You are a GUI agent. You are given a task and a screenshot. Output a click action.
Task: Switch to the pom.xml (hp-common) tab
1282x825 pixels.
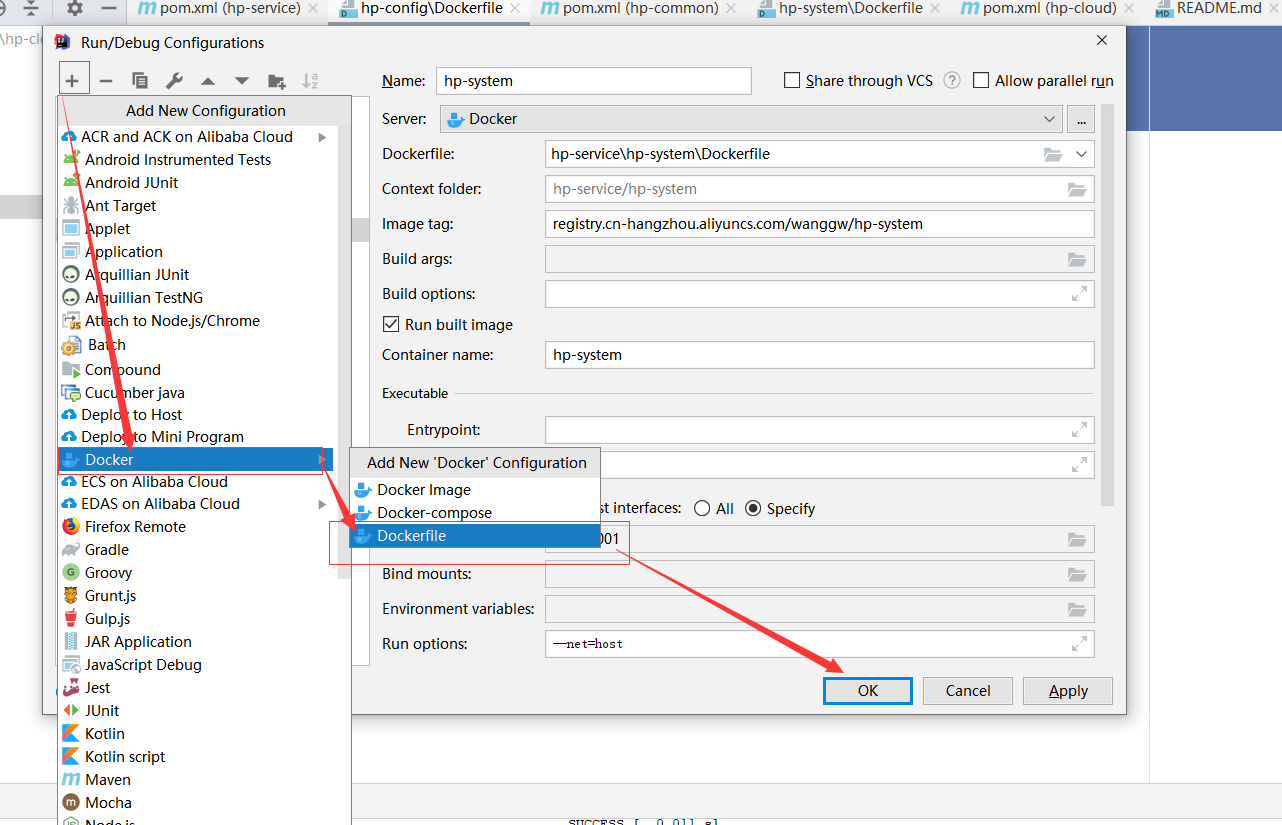[640, 8]
